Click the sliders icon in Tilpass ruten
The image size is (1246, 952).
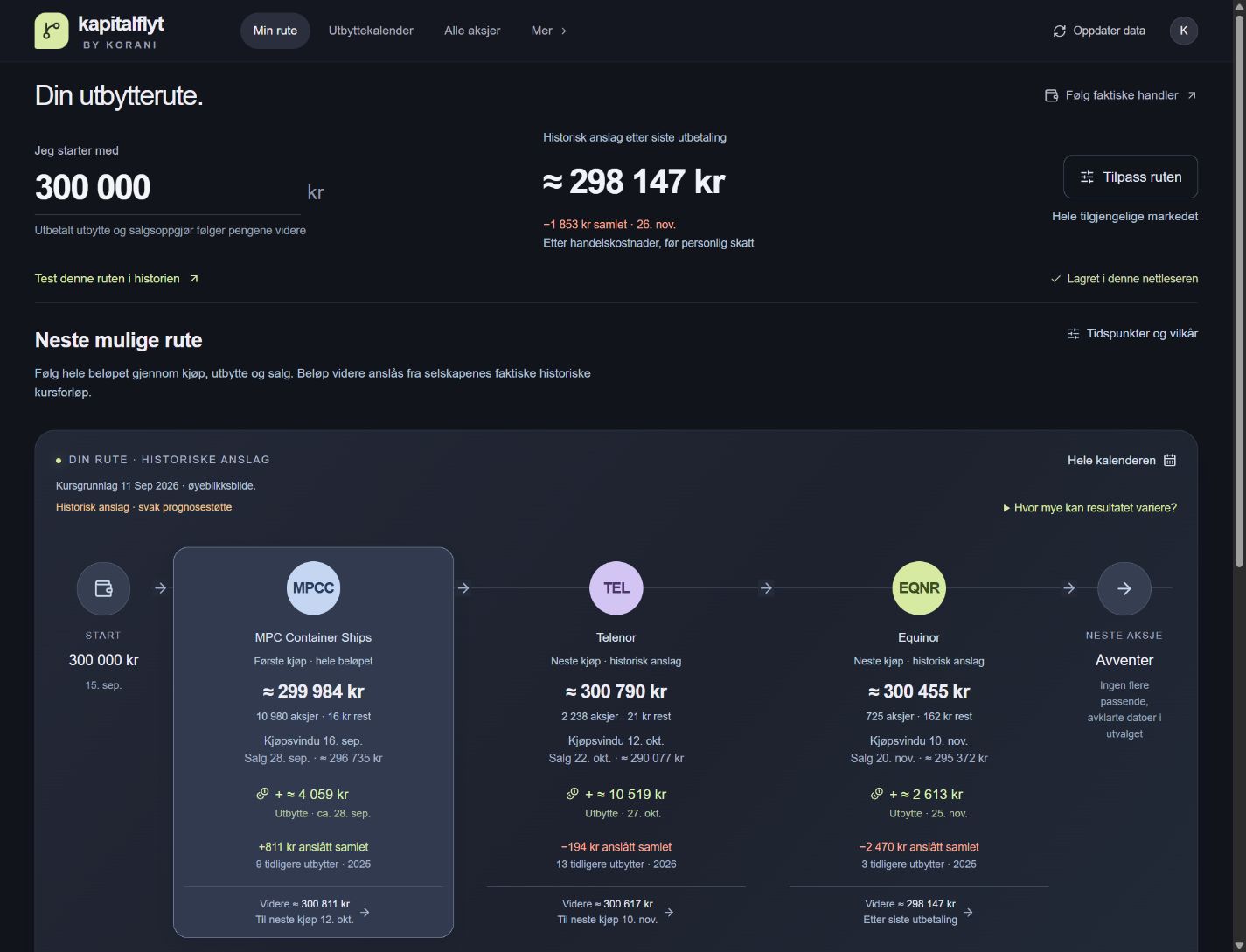click(1087, 177)
